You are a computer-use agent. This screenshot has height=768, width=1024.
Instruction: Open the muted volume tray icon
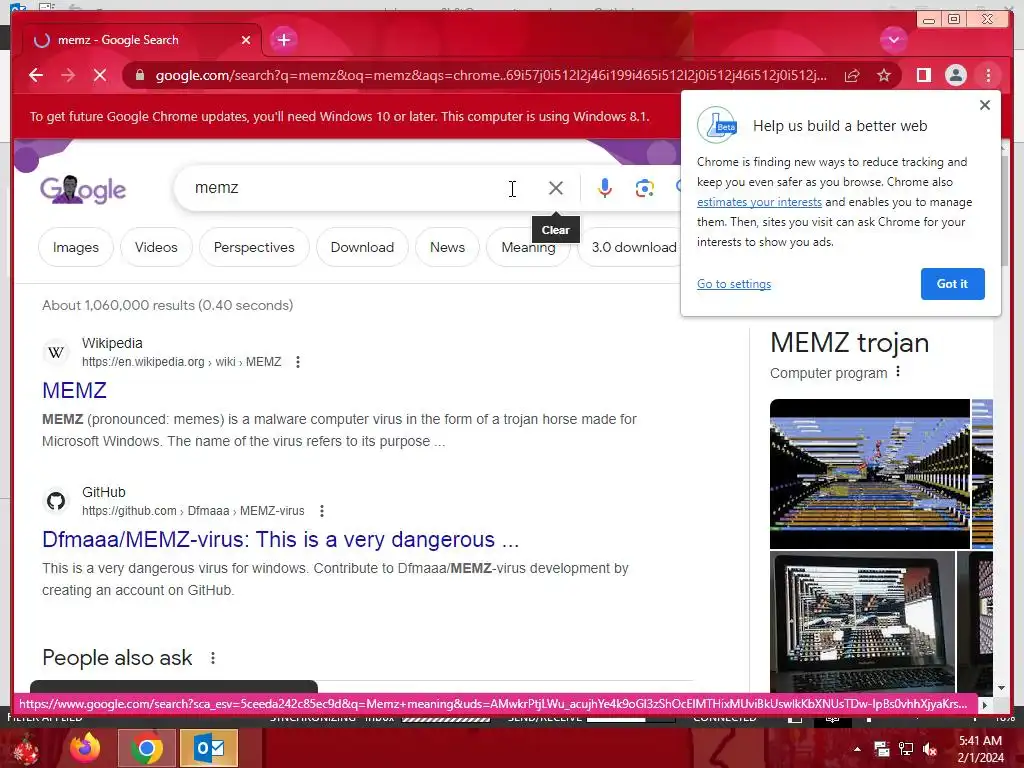coord(930,749)
